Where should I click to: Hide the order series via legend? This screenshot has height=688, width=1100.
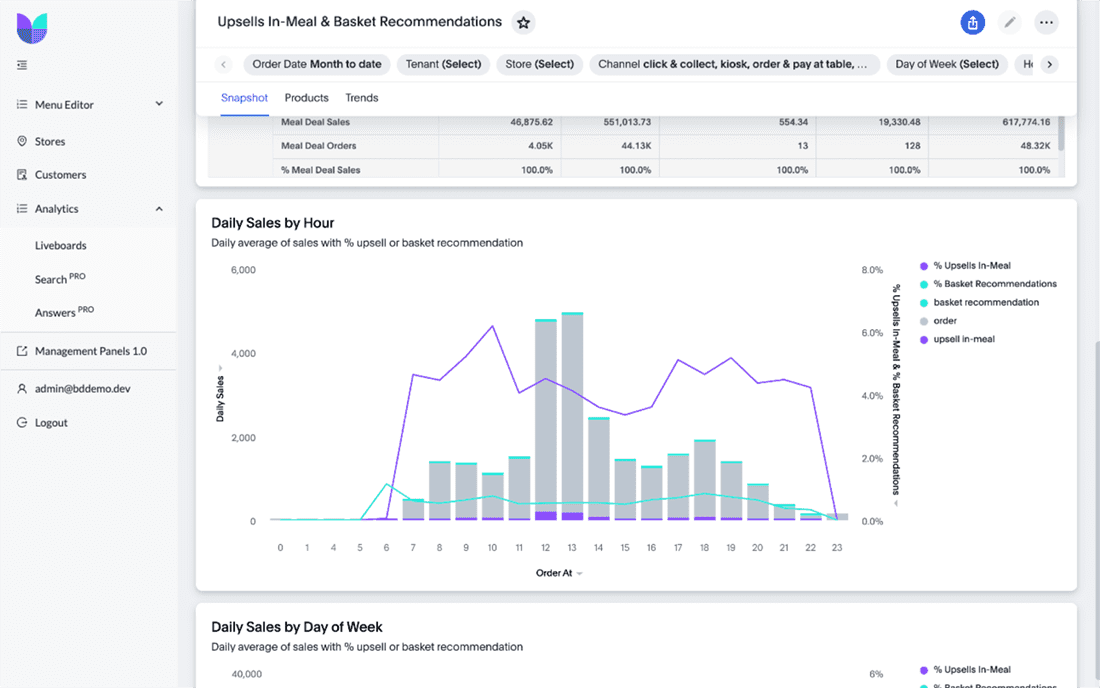click(x=945, y=321)
